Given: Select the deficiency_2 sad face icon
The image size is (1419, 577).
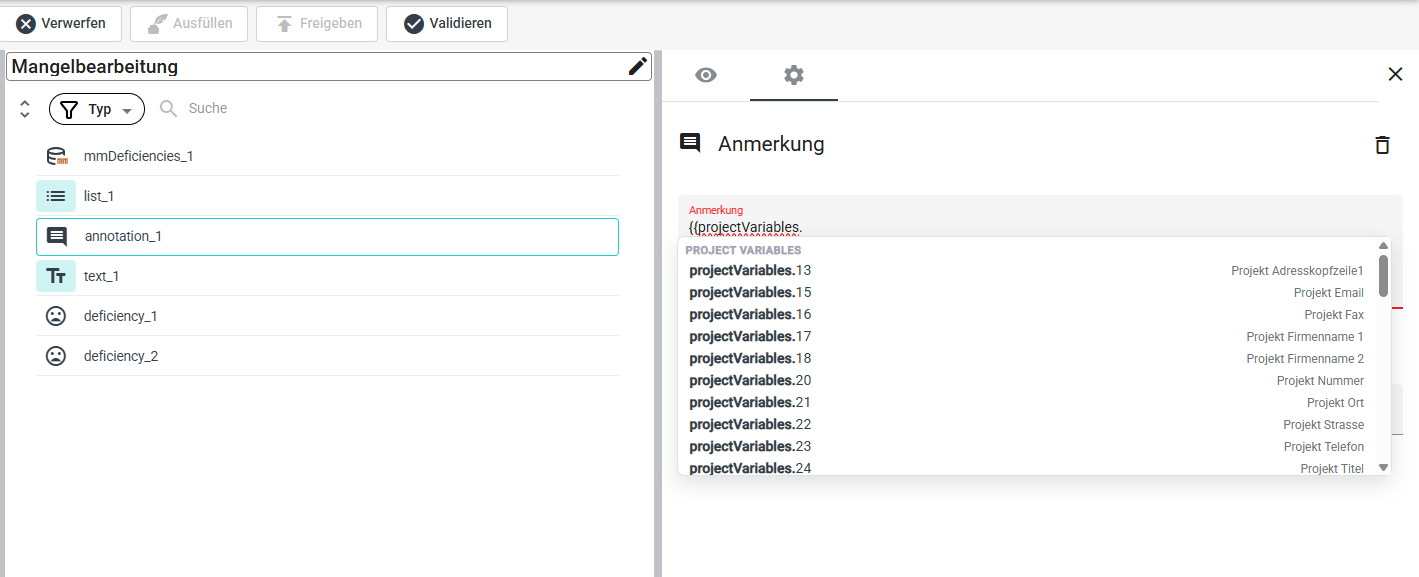Looking at the screenshot, I should (56, 356).
